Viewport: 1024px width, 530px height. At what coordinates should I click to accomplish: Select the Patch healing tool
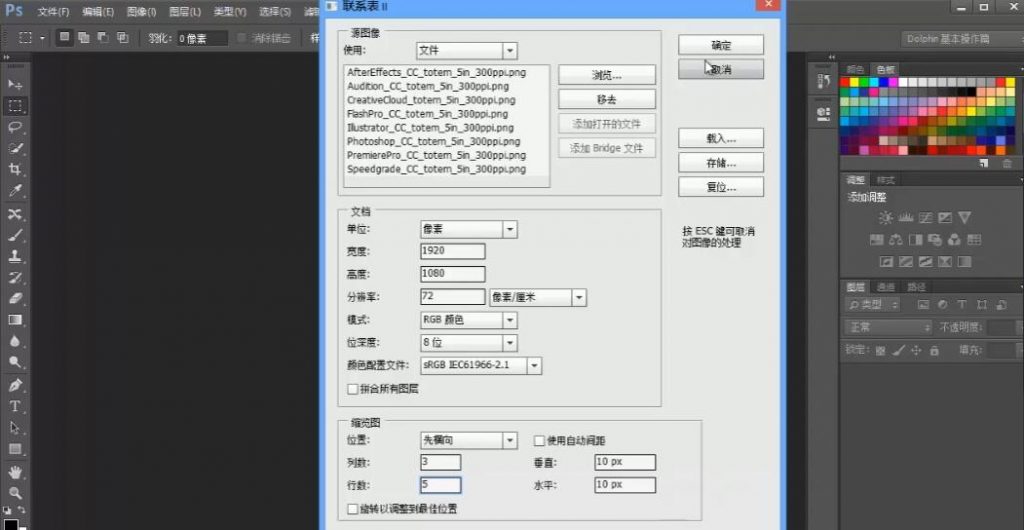tap(15, 214)
